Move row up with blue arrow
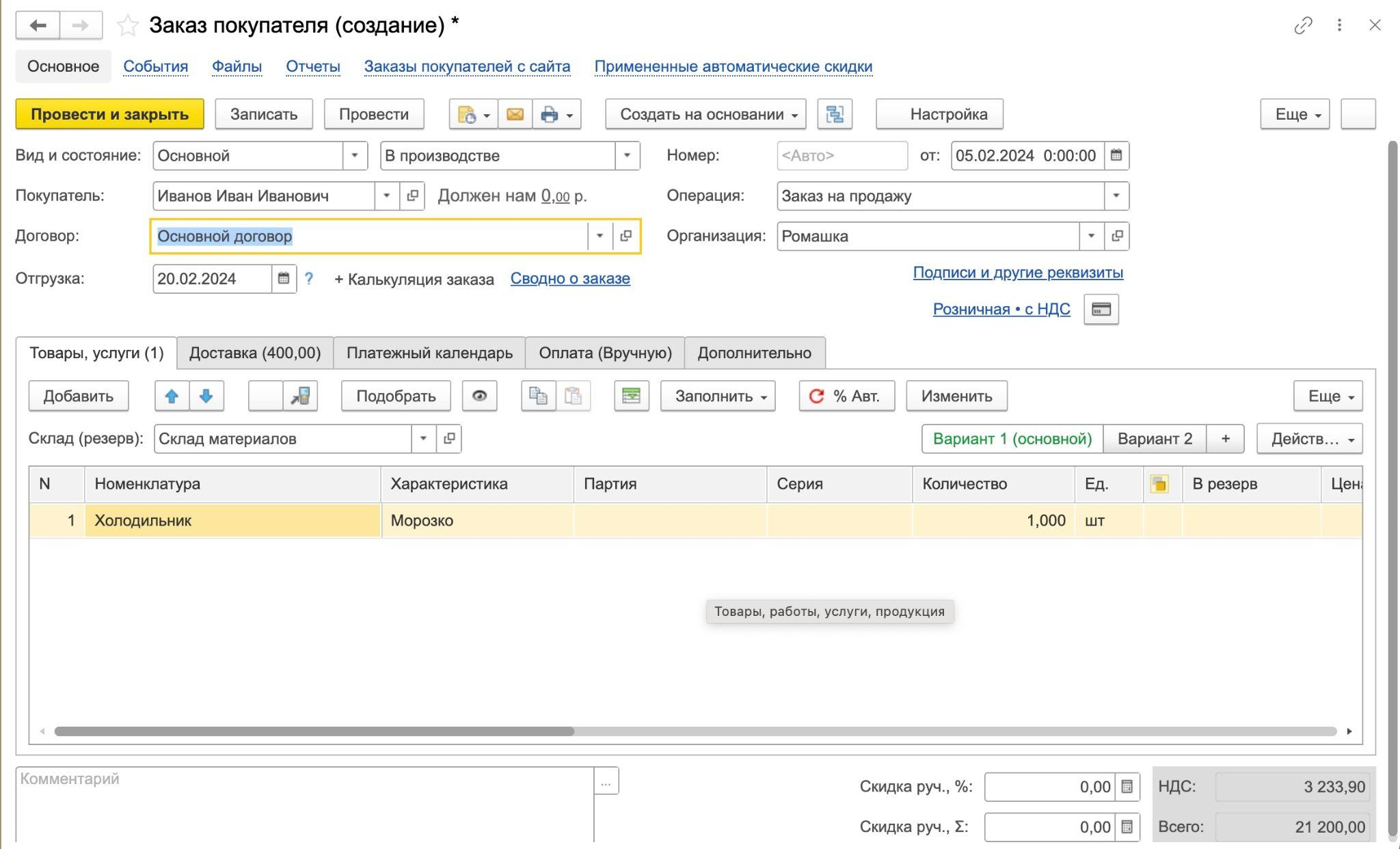The image size is (1400, 849). click(172, 396)
